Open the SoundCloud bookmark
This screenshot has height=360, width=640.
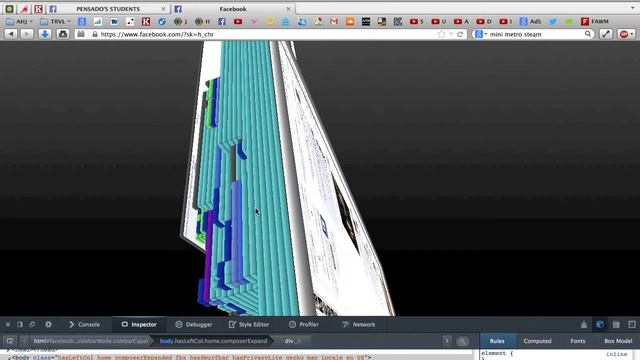coord(350,21)
